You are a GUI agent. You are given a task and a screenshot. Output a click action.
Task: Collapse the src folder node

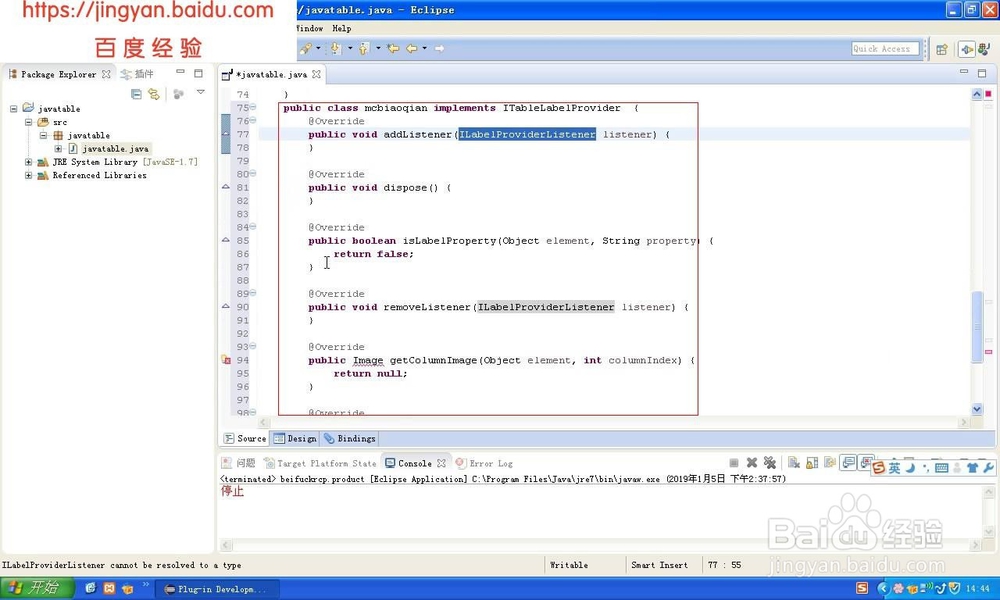(28, 122)
